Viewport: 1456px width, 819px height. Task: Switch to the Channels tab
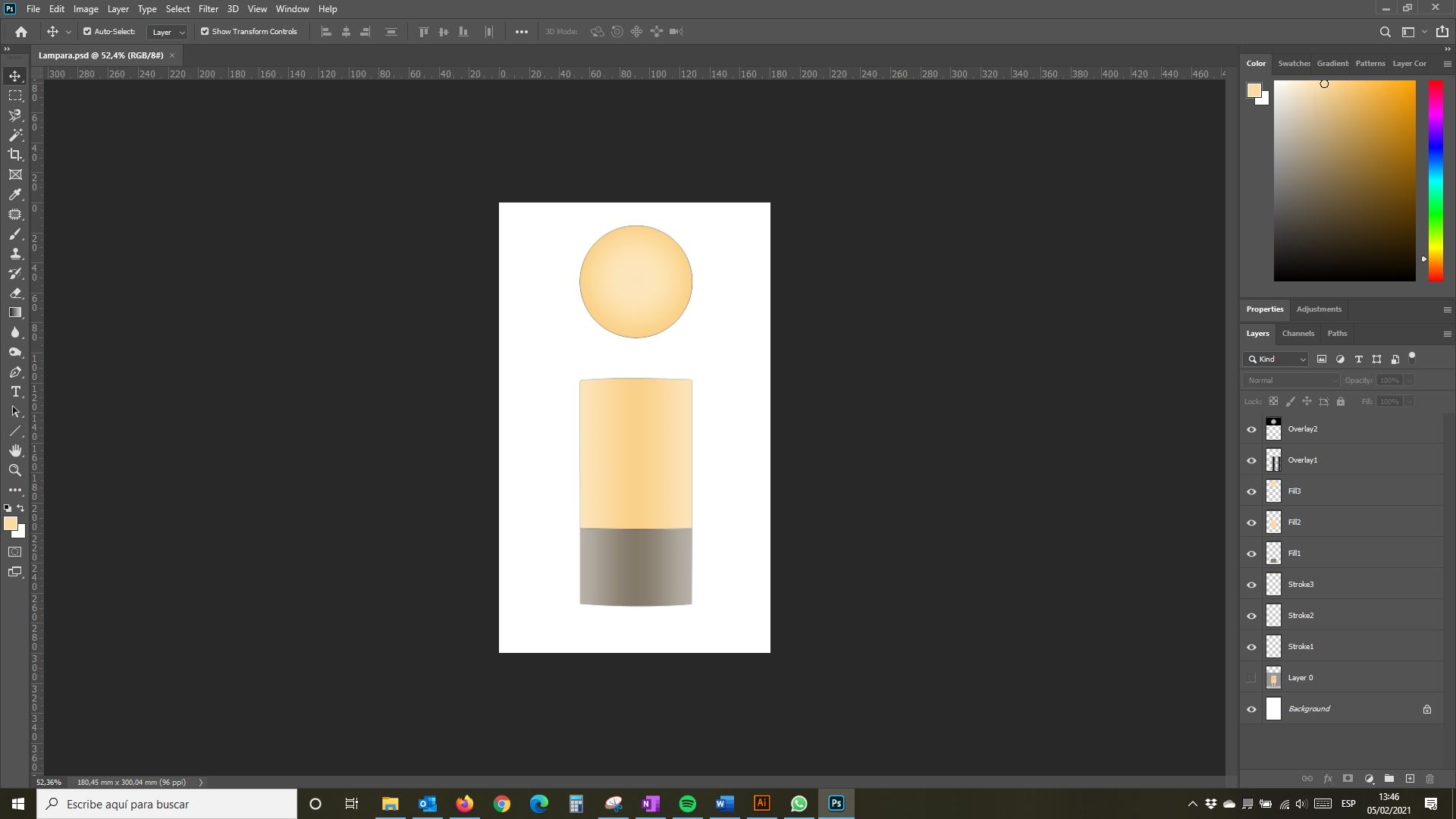1298,332
